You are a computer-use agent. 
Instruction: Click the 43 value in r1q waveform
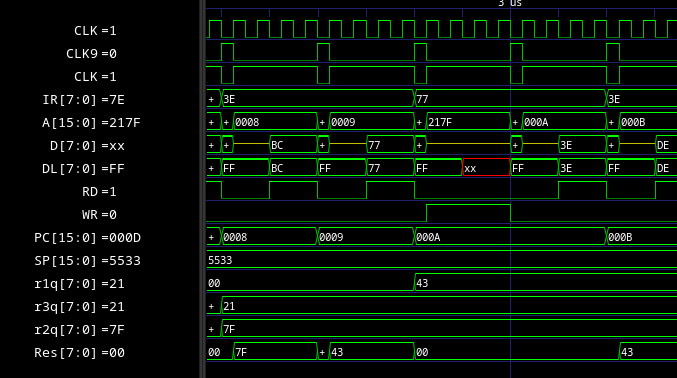(422, 283)
